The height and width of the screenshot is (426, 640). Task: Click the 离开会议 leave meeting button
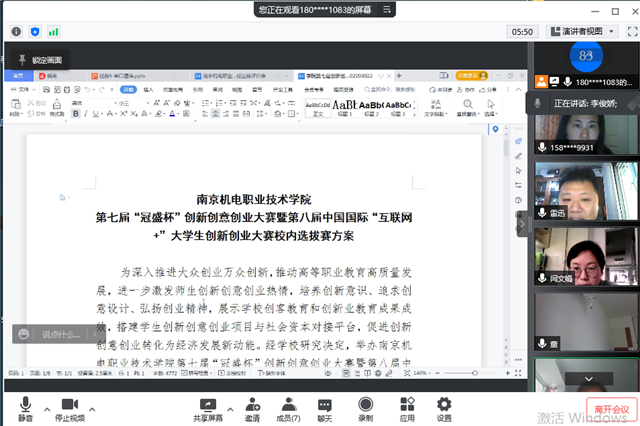(x=609, y=409)
